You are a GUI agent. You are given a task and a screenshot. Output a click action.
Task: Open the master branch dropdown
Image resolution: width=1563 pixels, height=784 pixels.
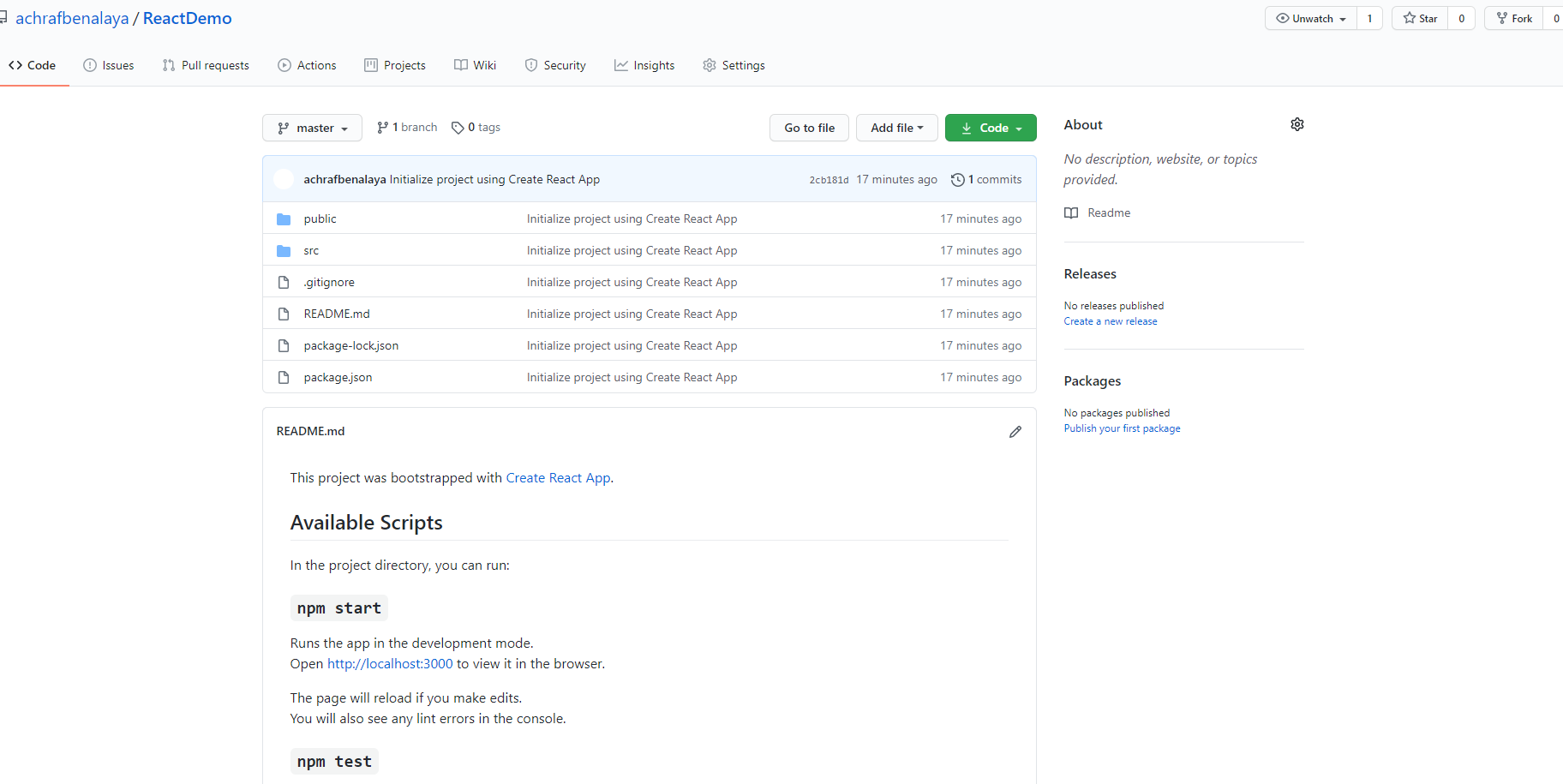(x=312, y=127)
